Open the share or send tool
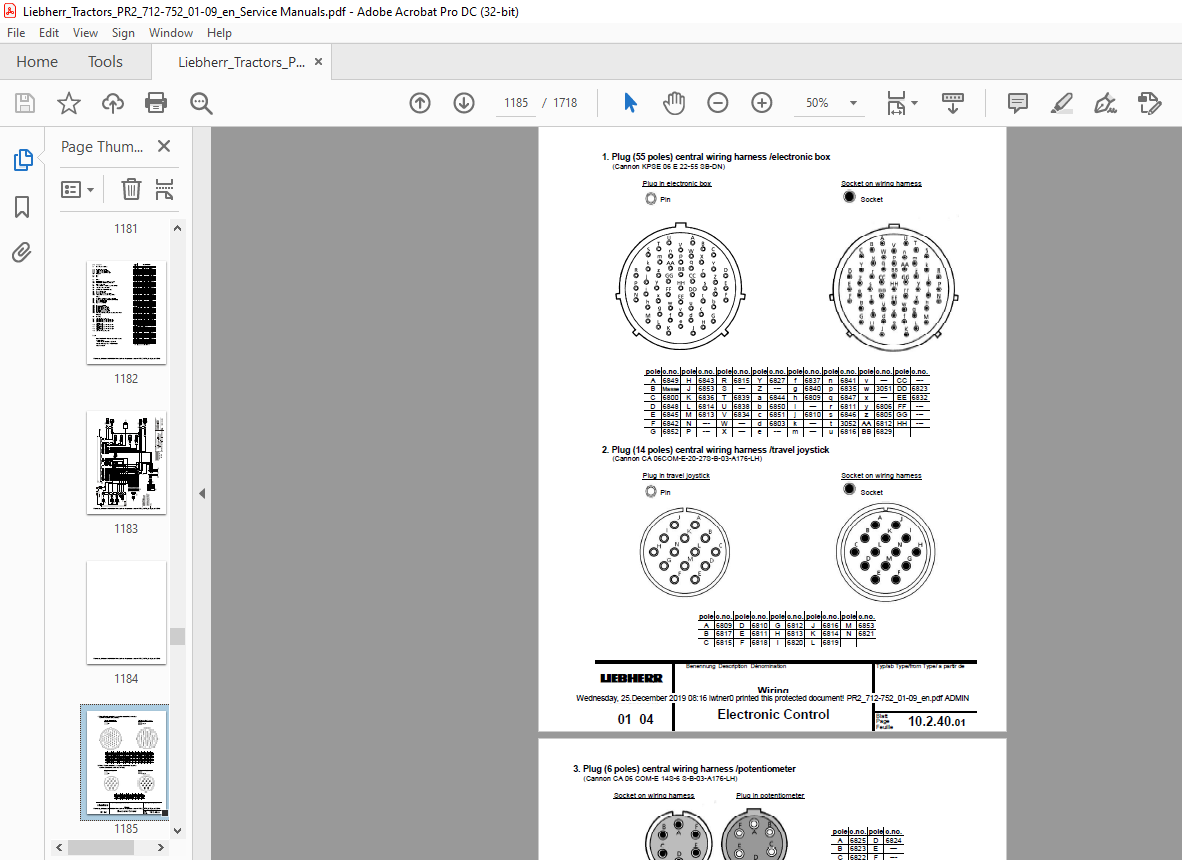 click(x=1150, y=103)
